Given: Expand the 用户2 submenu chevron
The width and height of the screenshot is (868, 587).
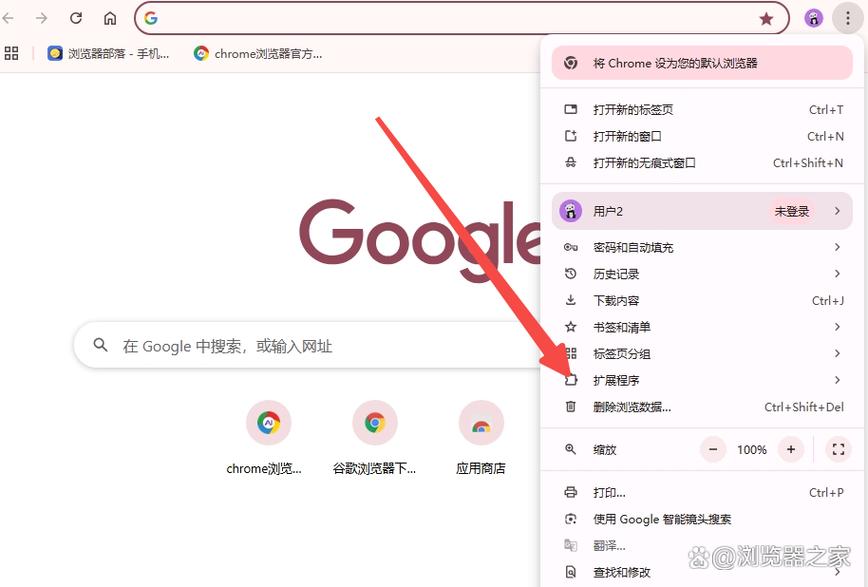Looking at the screenshot, I should coord(837,211).
